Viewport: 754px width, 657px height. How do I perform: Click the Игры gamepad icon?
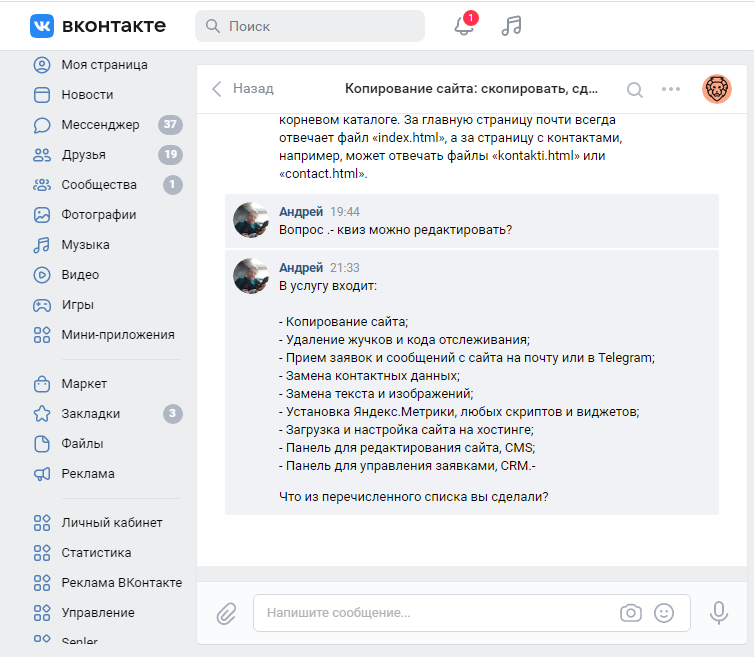pyautogui.click(x=42, y=305)
